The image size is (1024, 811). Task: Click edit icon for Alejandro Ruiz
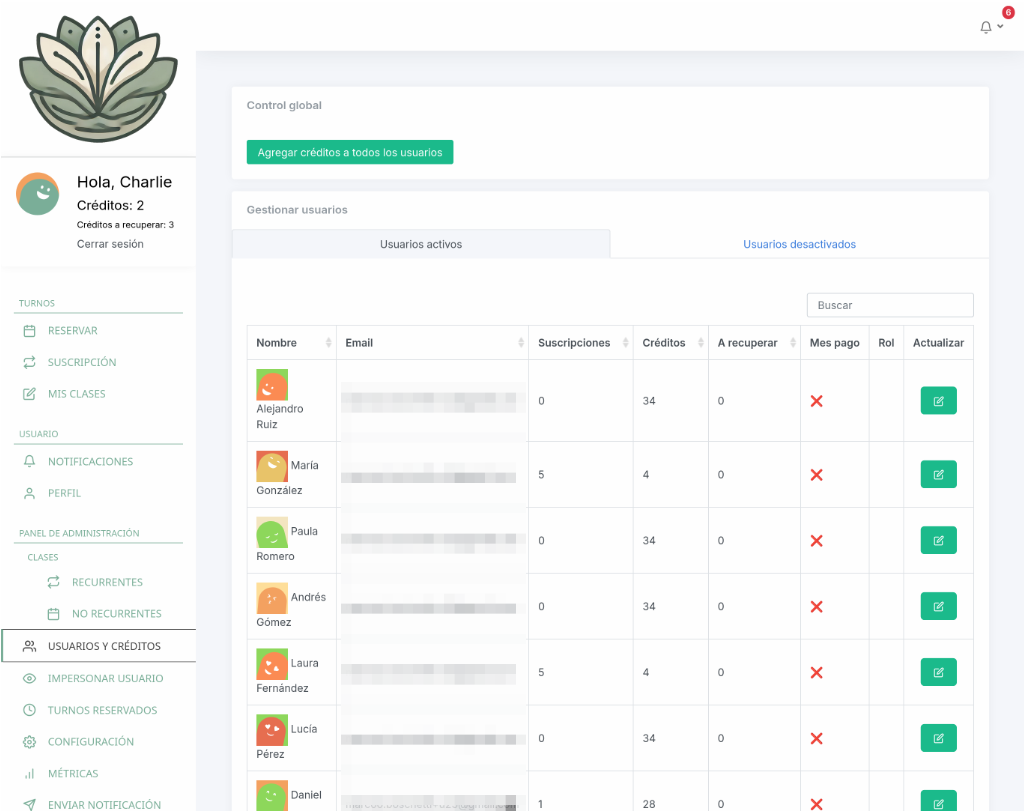pos(938,401)
